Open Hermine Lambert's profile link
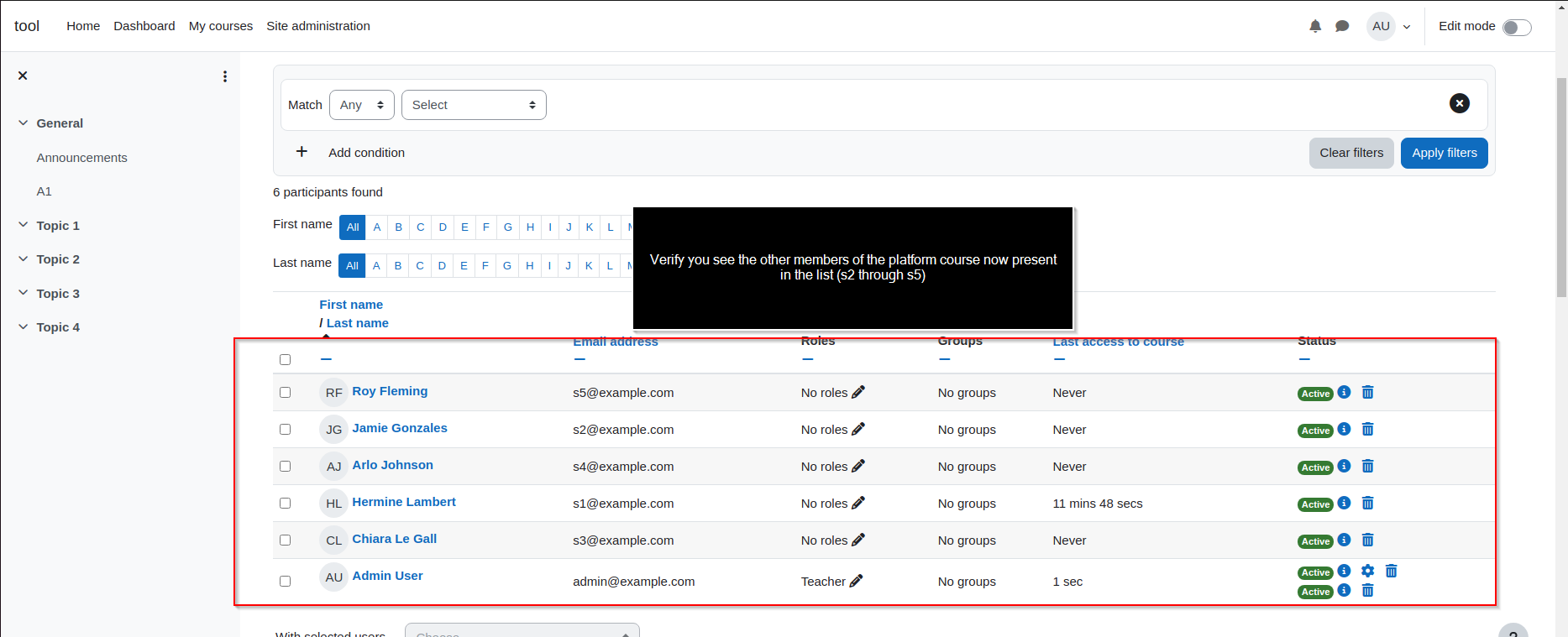The image size is (1568, 637). [x=404, y=502]
